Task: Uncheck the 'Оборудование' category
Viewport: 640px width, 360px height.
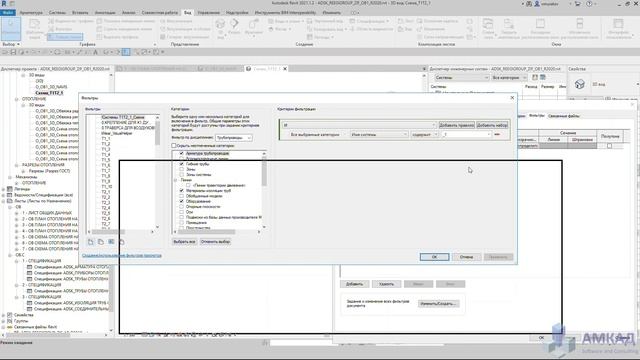Action: [x=182, y=201]
